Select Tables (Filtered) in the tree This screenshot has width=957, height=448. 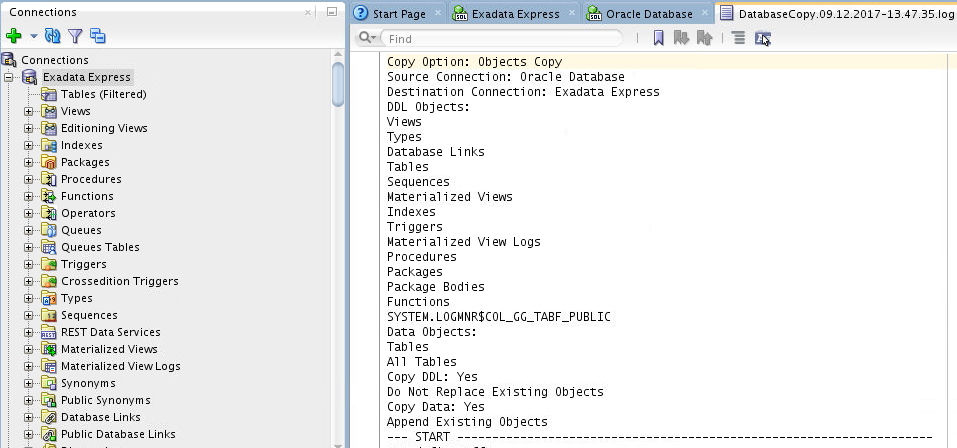pos(103,94)
